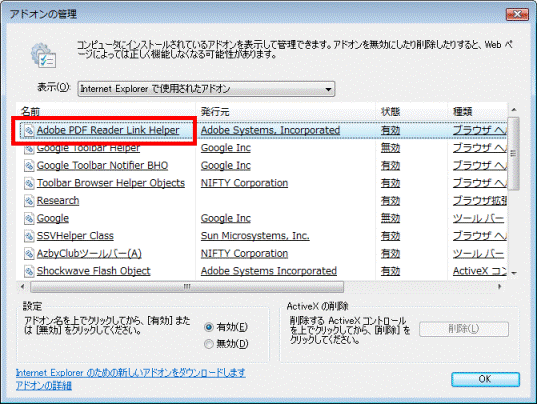Viewport: 537px width, 404px height.
Task: Select the 無効(D) radio button
Action: [209, 344]
